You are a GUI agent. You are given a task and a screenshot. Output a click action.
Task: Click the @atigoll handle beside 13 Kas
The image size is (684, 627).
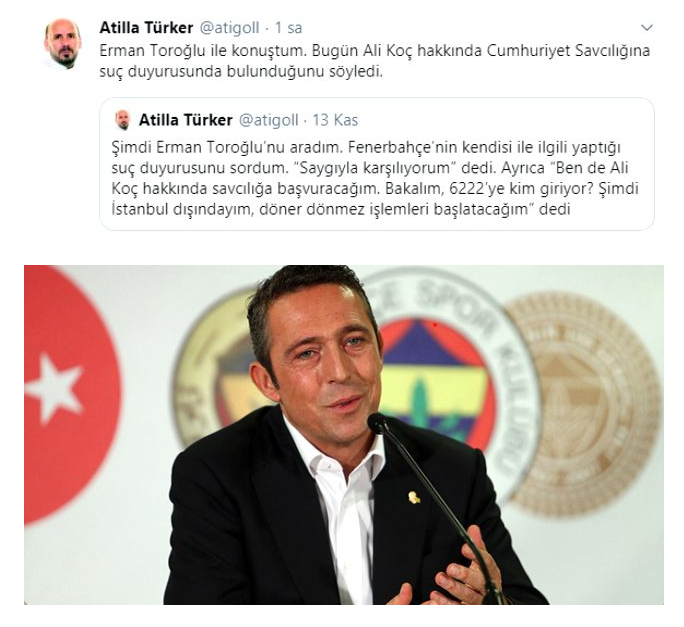pos(269,120)
